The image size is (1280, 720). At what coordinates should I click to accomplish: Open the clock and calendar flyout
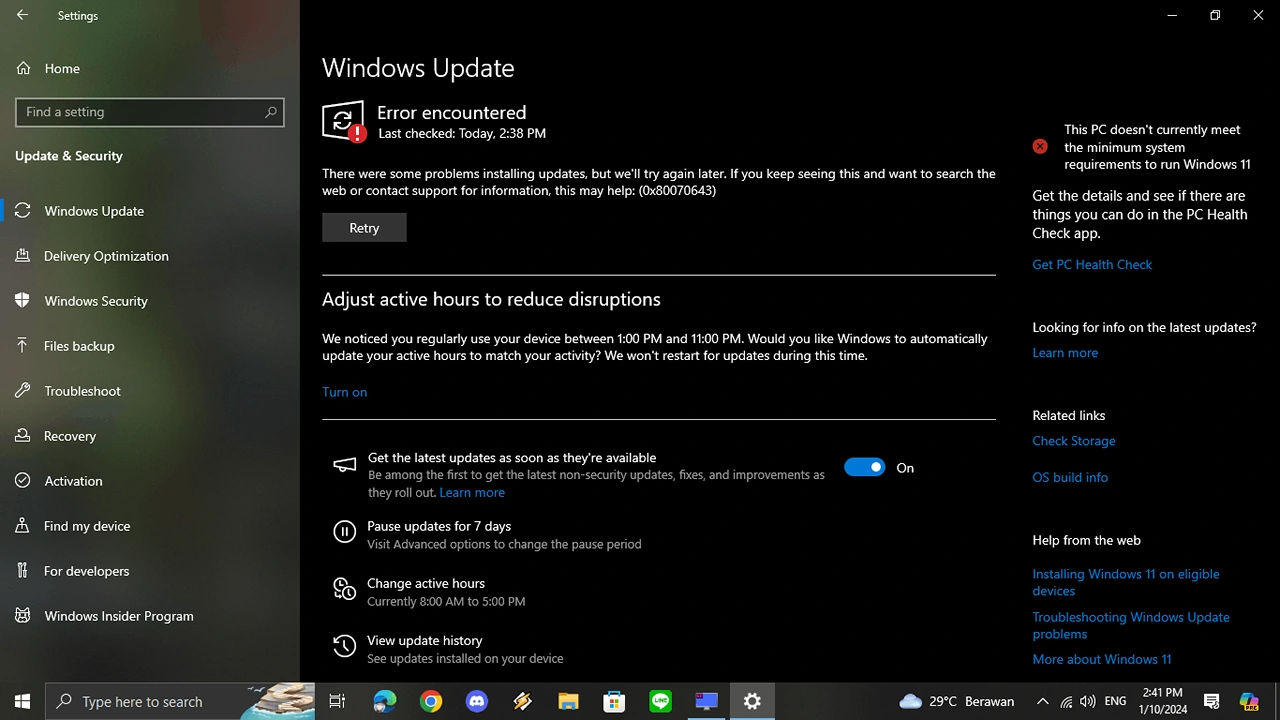[1162, 701]
